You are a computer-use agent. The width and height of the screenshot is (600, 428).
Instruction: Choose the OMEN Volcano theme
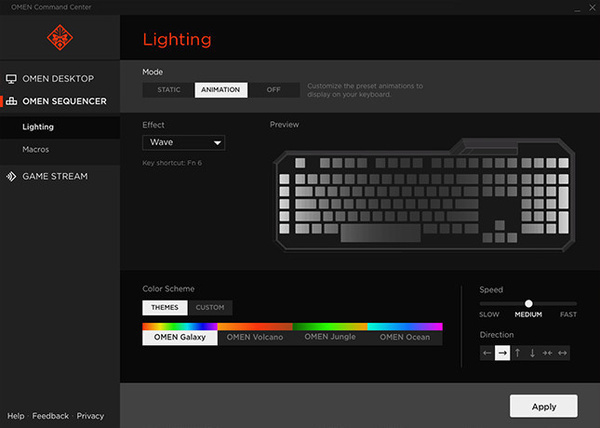pos(255,334)
